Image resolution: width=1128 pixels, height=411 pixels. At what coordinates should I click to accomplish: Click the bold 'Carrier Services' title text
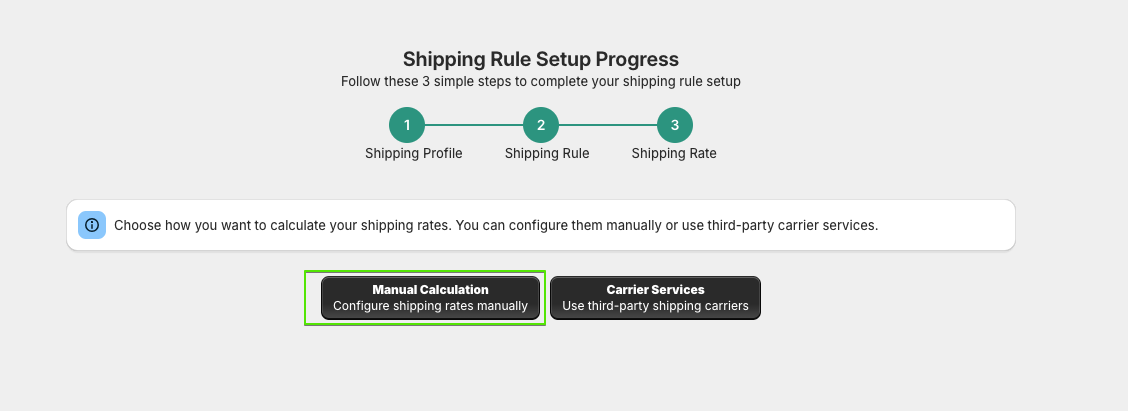pyautogui.click(x=655, y=289)
